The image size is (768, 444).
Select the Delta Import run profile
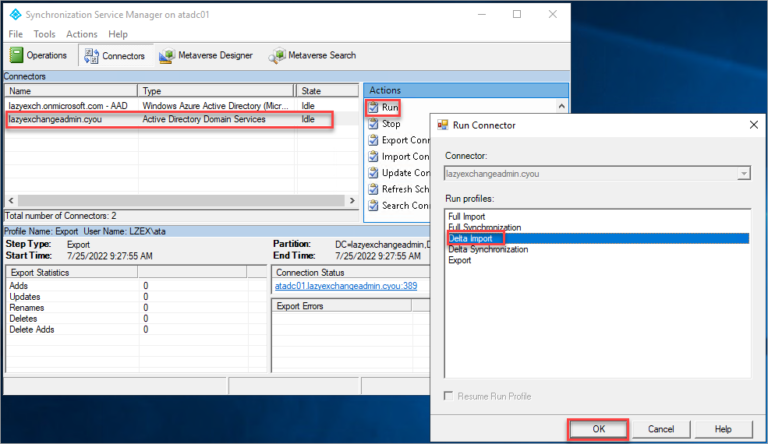point(475,238)
